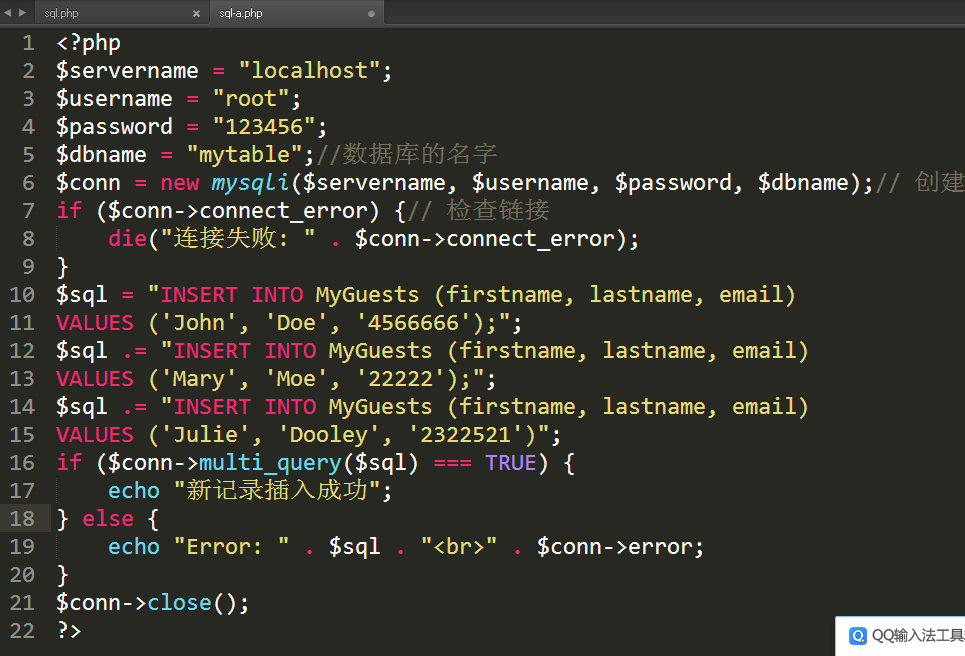This screenshot has width=965, height=656.
Task: Click 'John' in the VALUES line
Action: tap(199, 323)
